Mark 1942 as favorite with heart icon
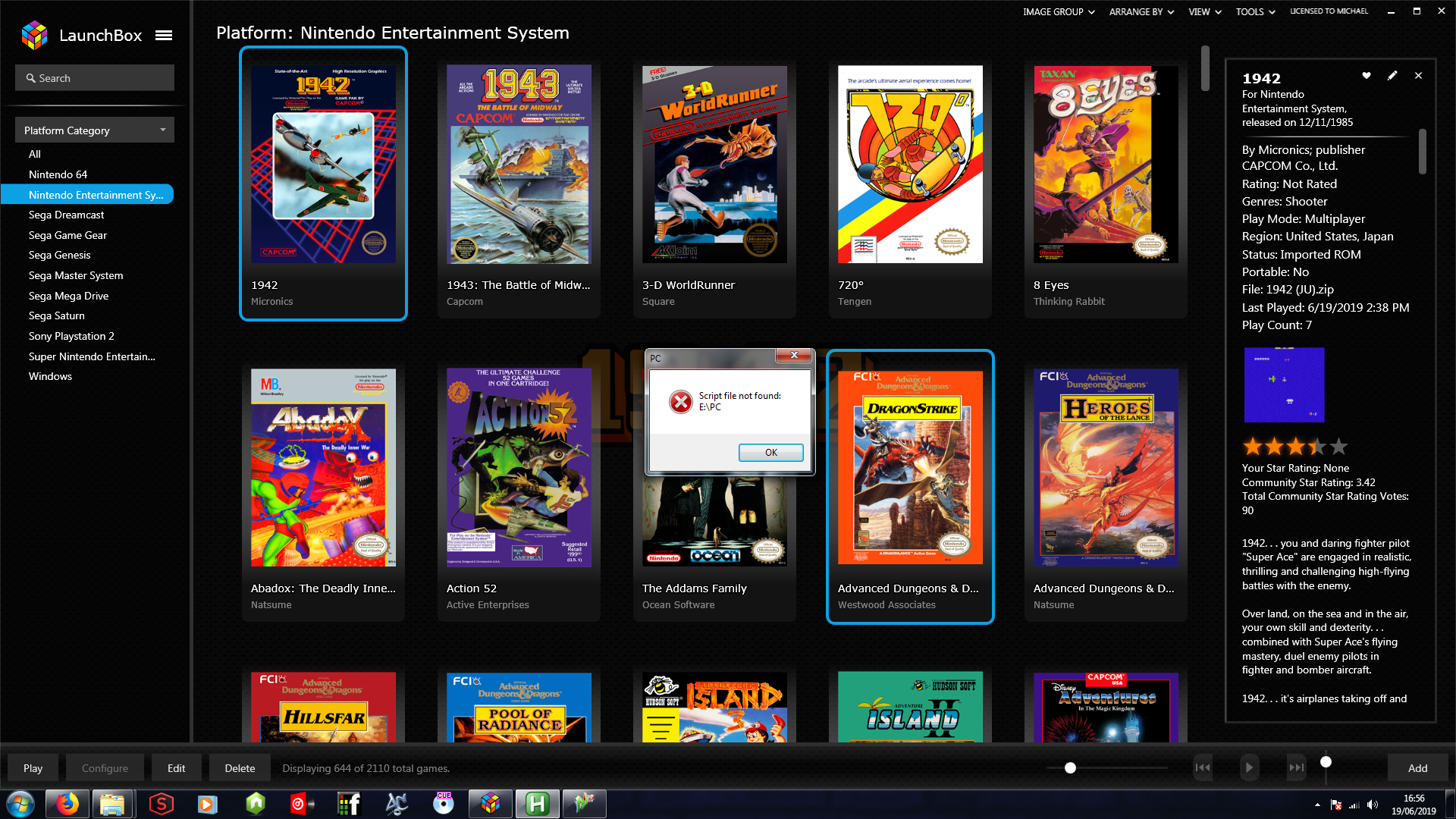The height and width of the screenshot is (819, 1456). point(1367,76)
